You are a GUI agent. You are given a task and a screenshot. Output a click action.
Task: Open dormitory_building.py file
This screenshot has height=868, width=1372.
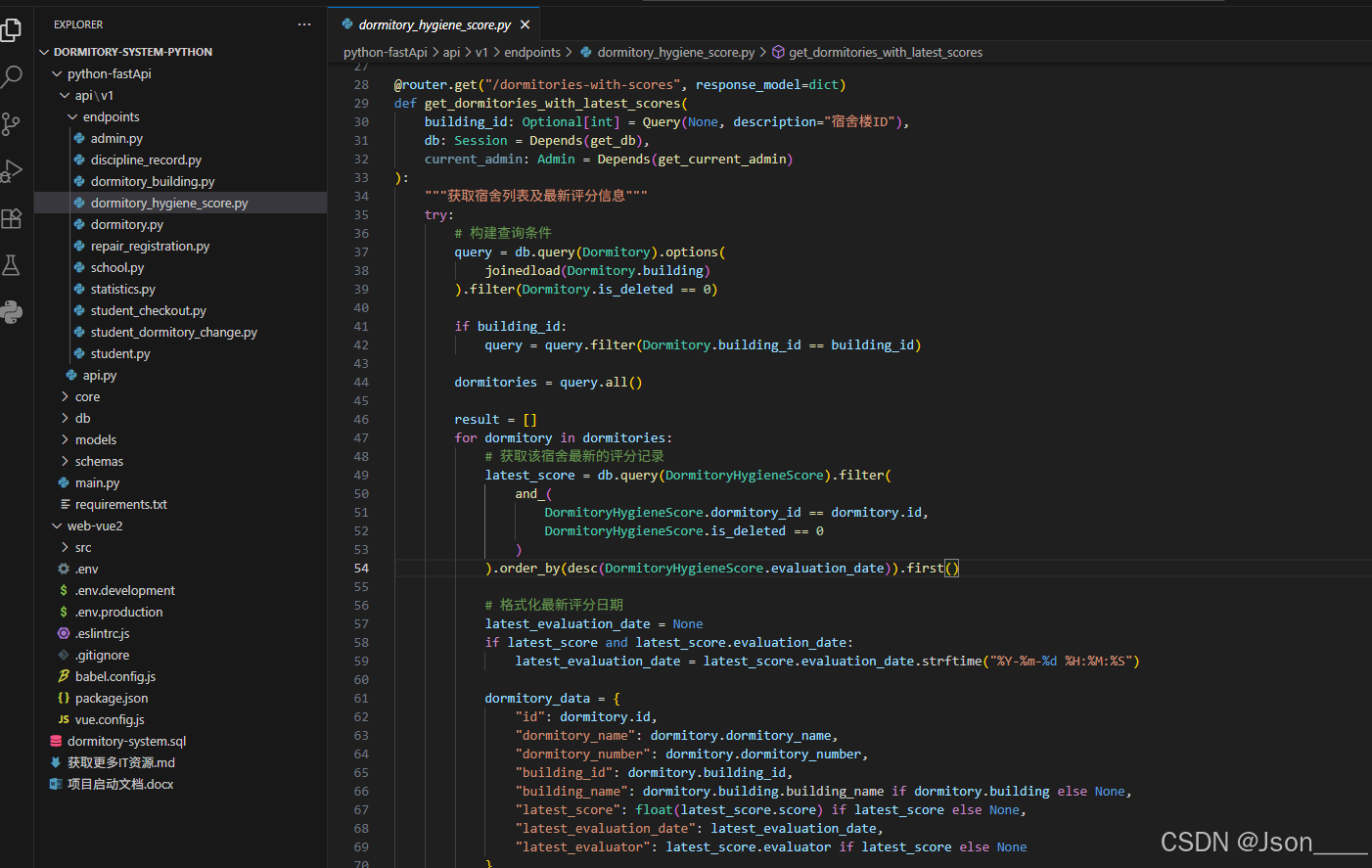[181, 181]
